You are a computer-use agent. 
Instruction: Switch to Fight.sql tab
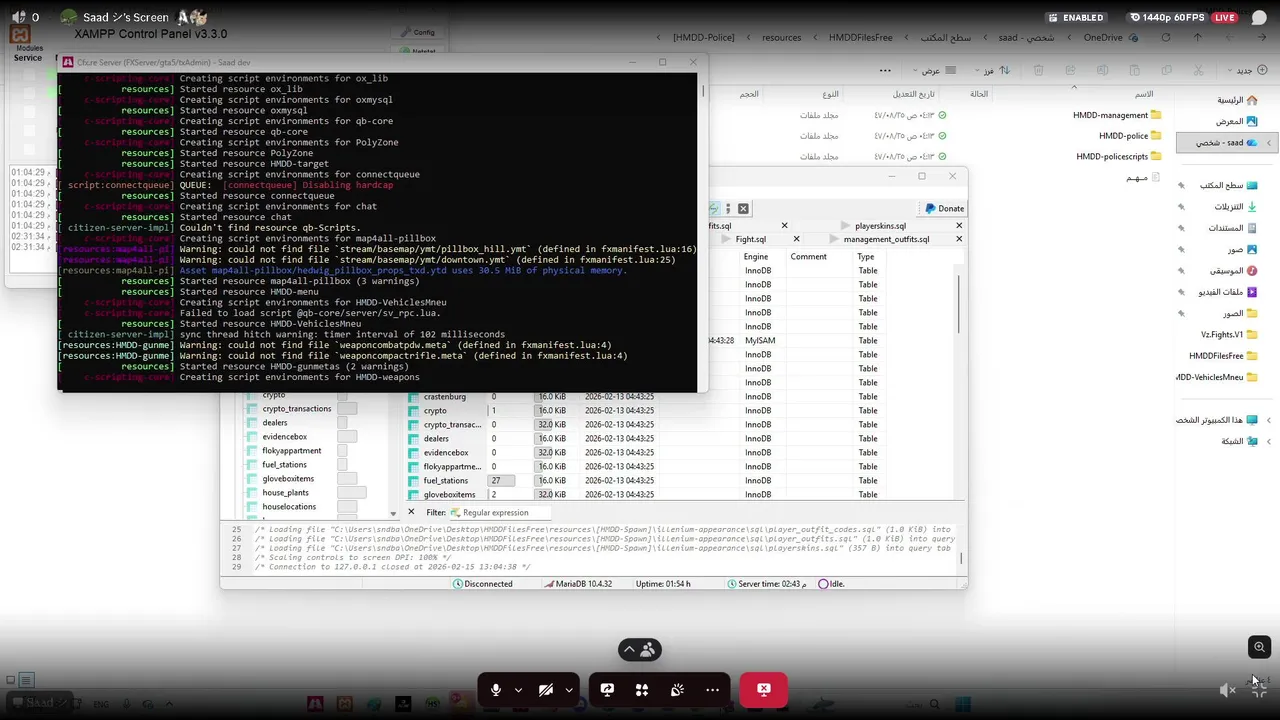pos(751,239)
